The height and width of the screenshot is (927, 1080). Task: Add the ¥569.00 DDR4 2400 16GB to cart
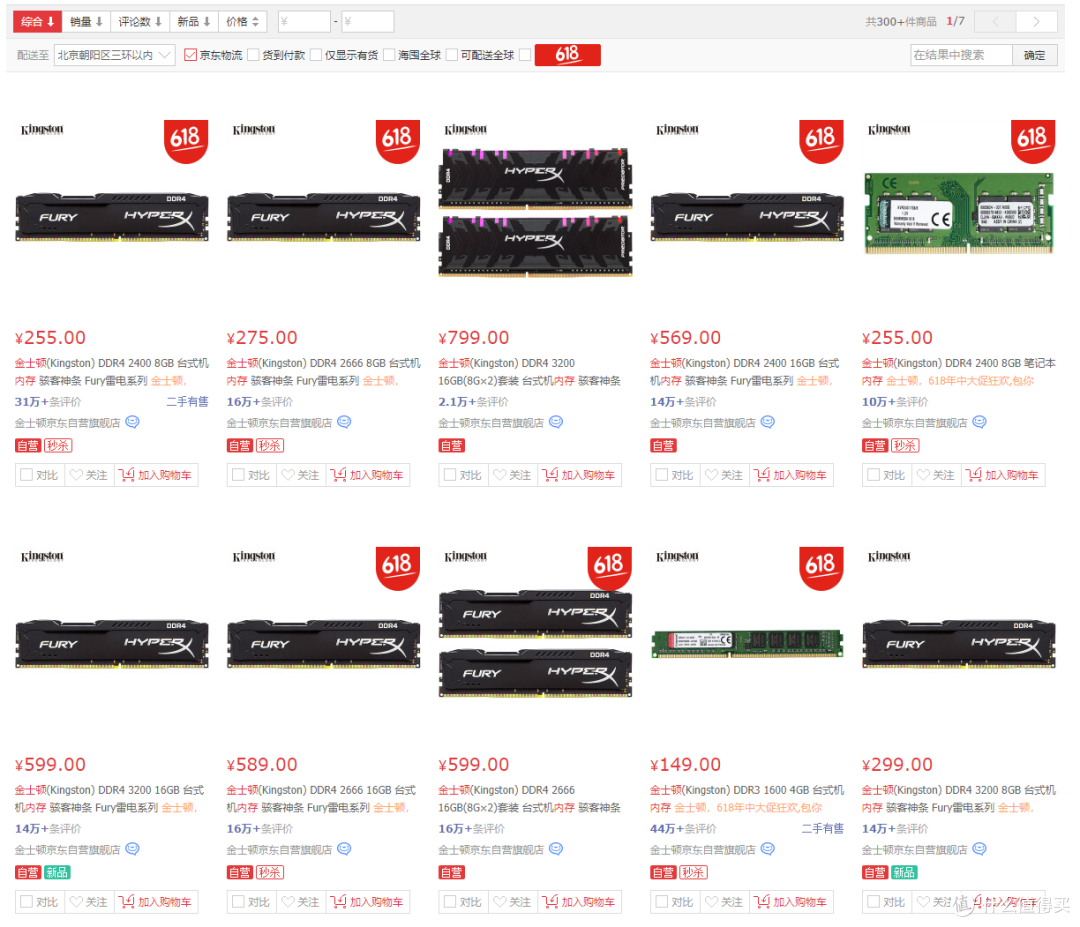(x=791, y=475)
